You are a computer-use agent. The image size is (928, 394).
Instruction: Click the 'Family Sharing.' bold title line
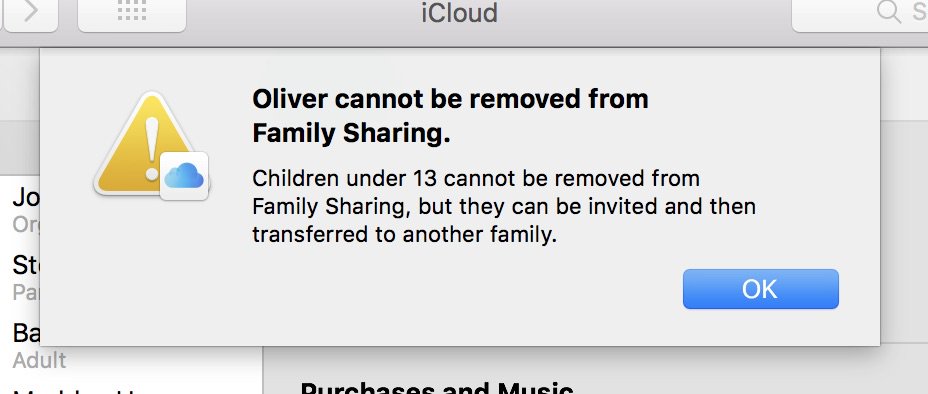tap(352, 134)
